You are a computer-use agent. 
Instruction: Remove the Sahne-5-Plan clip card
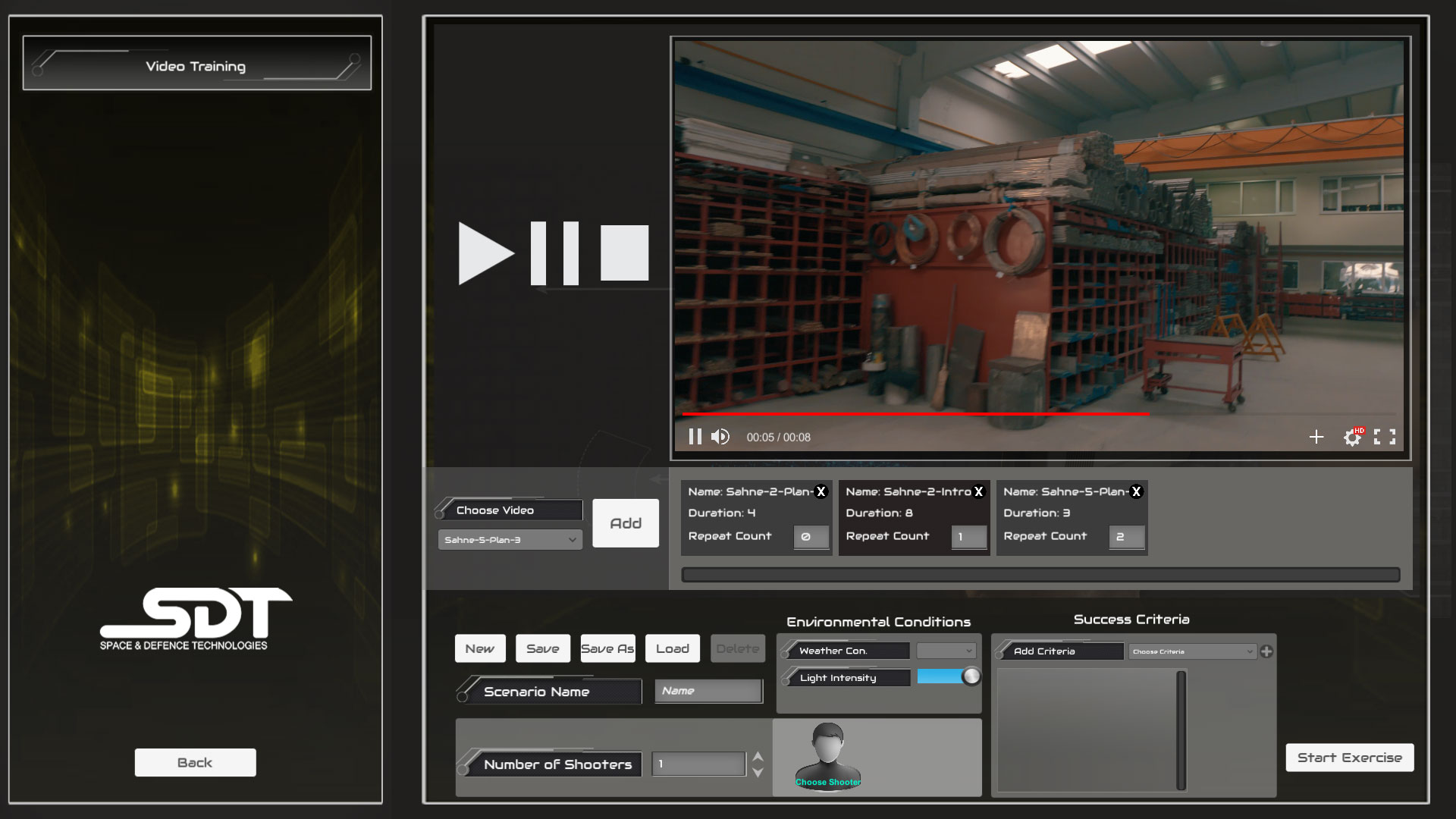(1136, 491)
